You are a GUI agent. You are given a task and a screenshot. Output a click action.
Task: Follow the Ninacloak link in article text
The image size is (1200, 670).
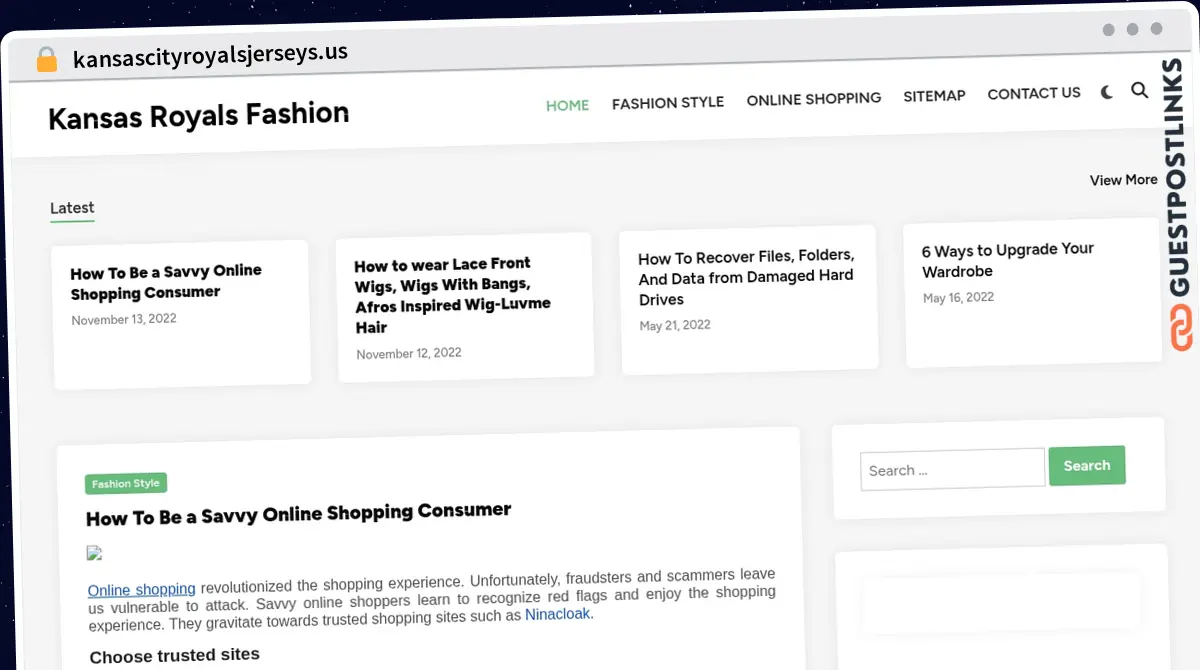(x=558, y=615)
